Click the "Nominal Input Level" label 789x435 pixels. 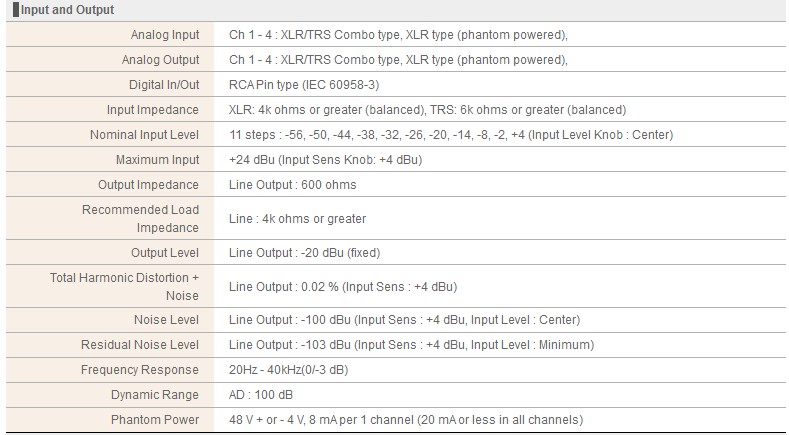pos(144,135)
